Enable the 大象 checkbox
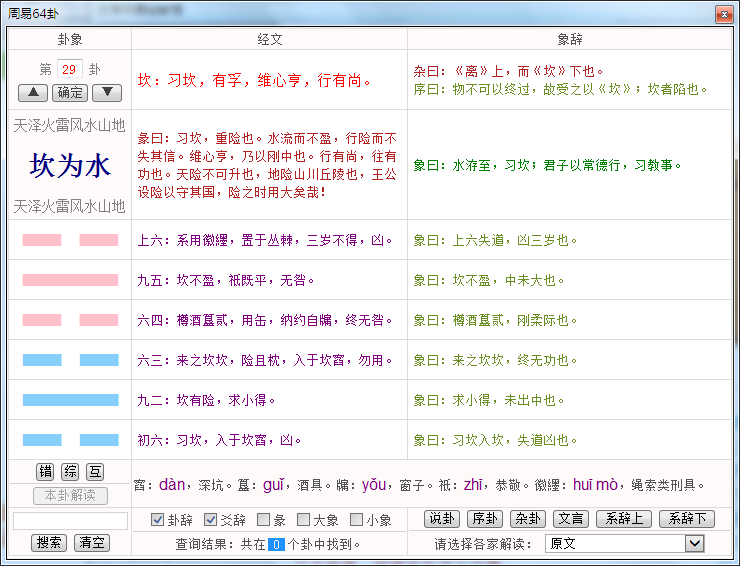The image size is (740, 566). coord(303,520)
